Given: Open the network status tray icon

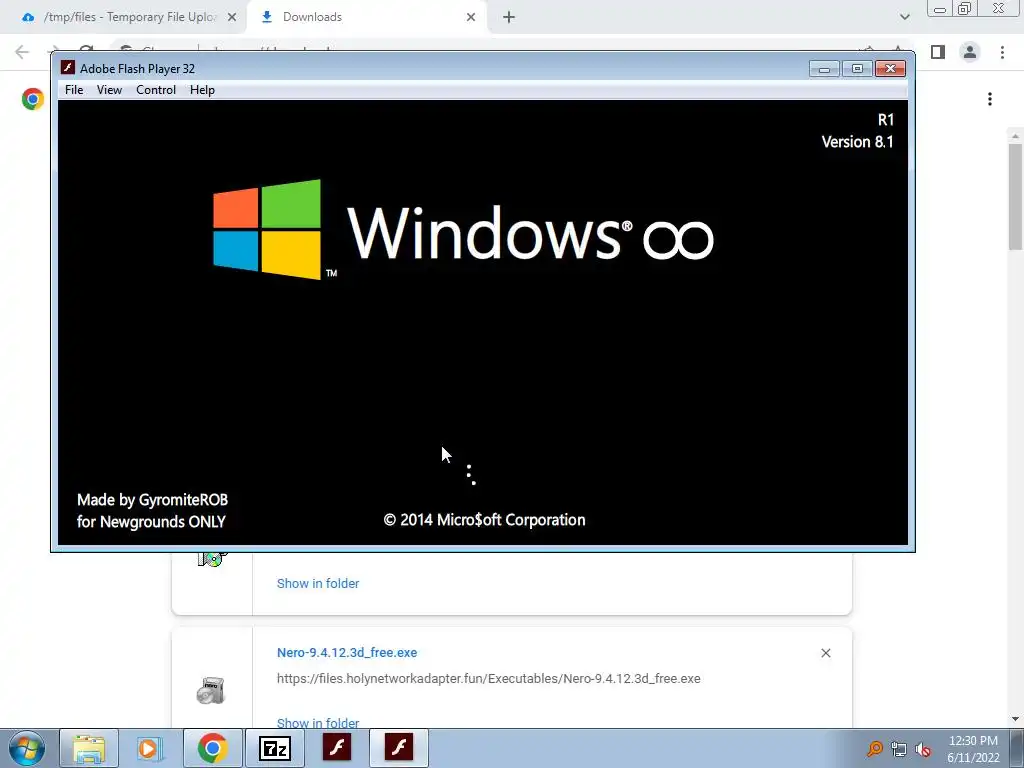Looking at the screenshot, I should tap(899, 749).
